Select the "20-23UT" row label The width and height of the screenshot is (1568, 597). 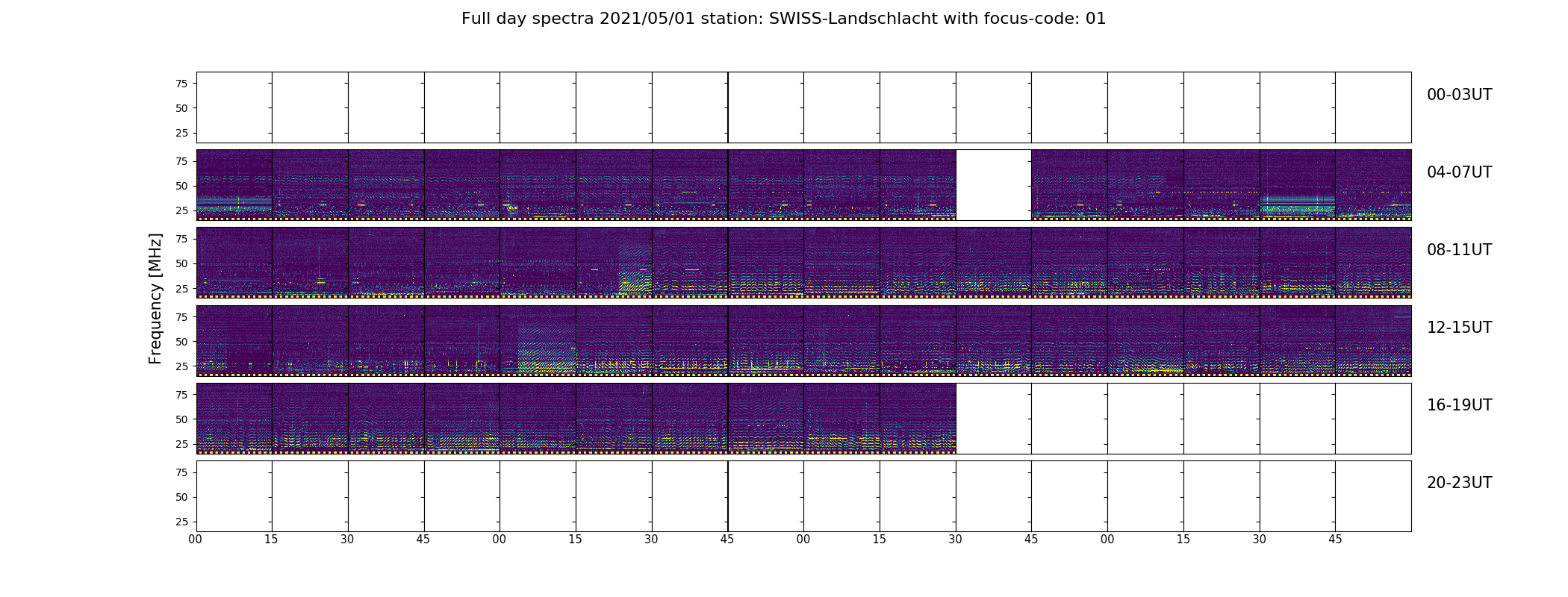(1459, 483)
